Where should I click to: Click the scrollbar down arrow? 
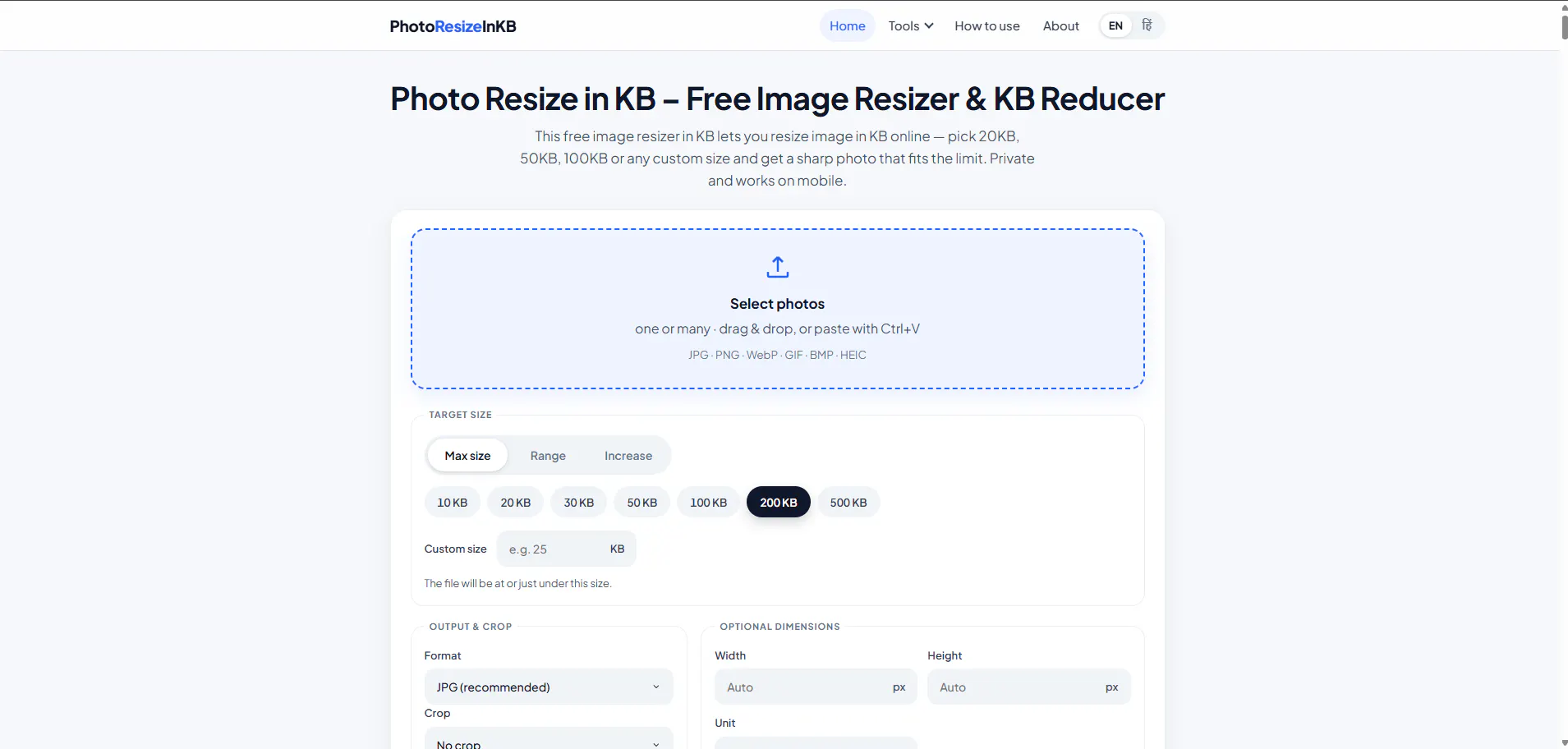coord(1563,743)
